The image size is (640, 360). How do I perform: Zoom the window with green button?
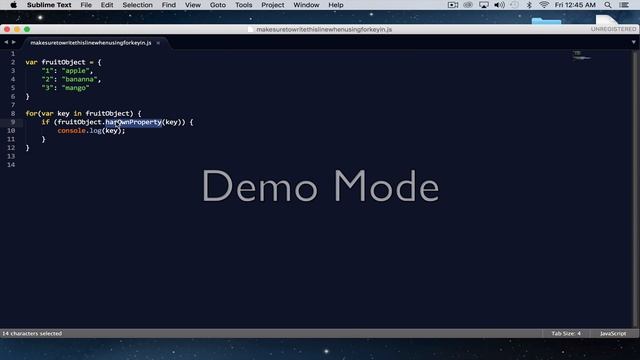tap(27, 29)
